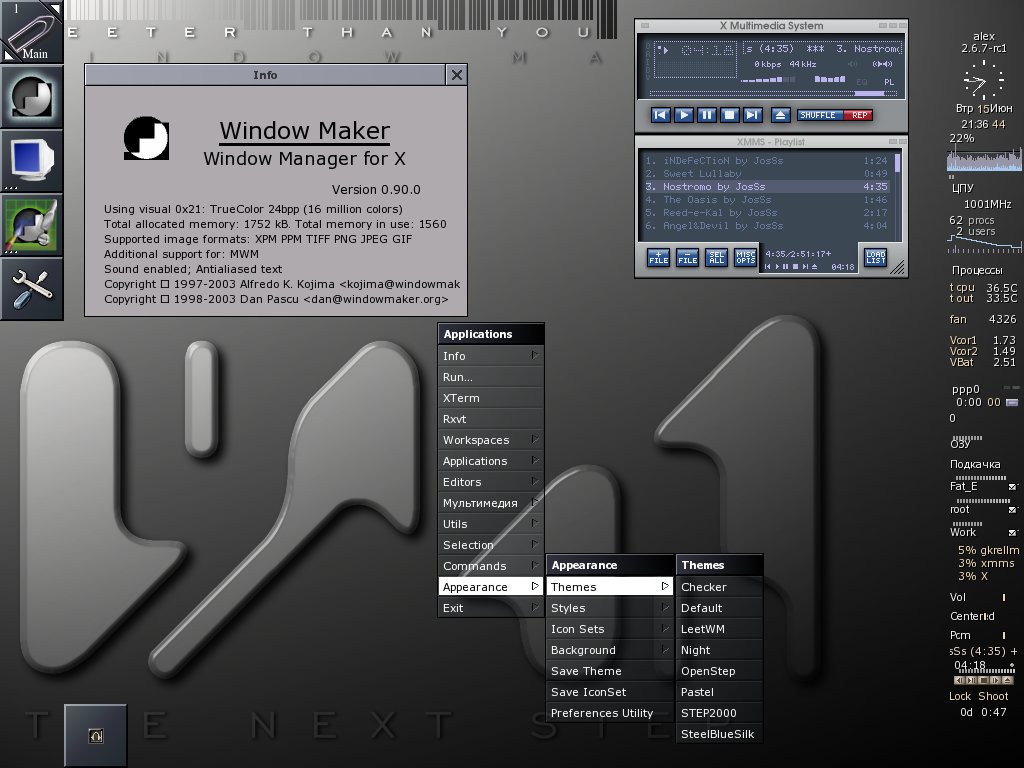Skip to previous track in XMMS
This screenshot has width=1024, height=768.
[660, 115]
